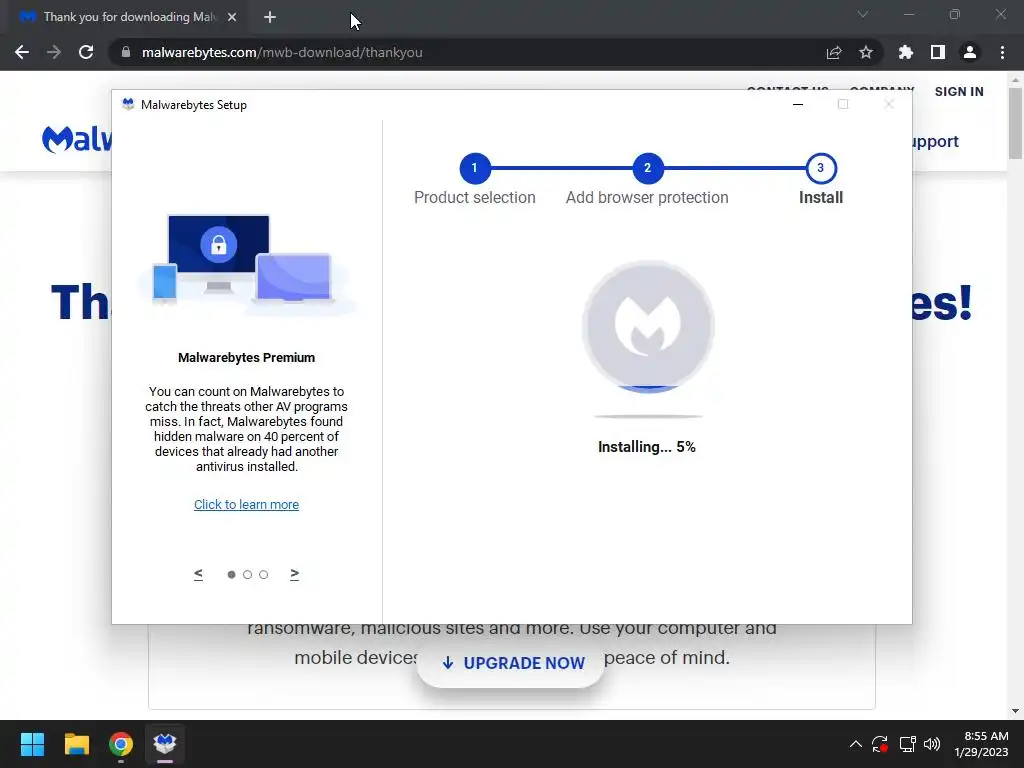1024x768 pixels.
Task: Click the Malwarebytes Setup title bar icon
Action: tap(128, 104)
